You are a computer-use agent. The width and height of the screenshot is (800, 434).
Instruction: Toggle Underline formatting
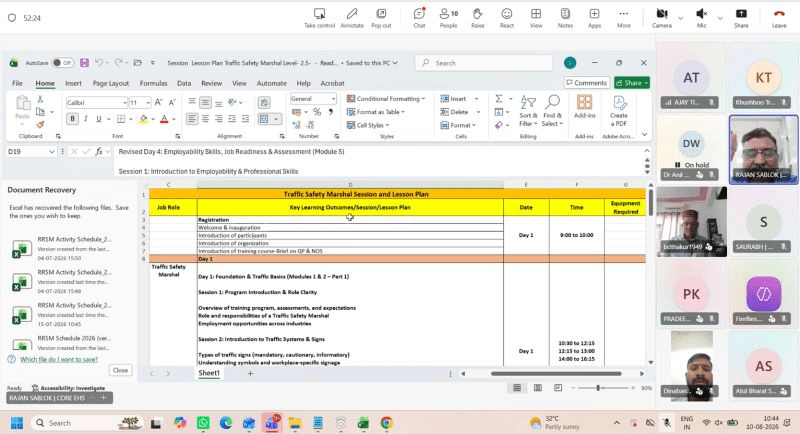tap(98, 119)
